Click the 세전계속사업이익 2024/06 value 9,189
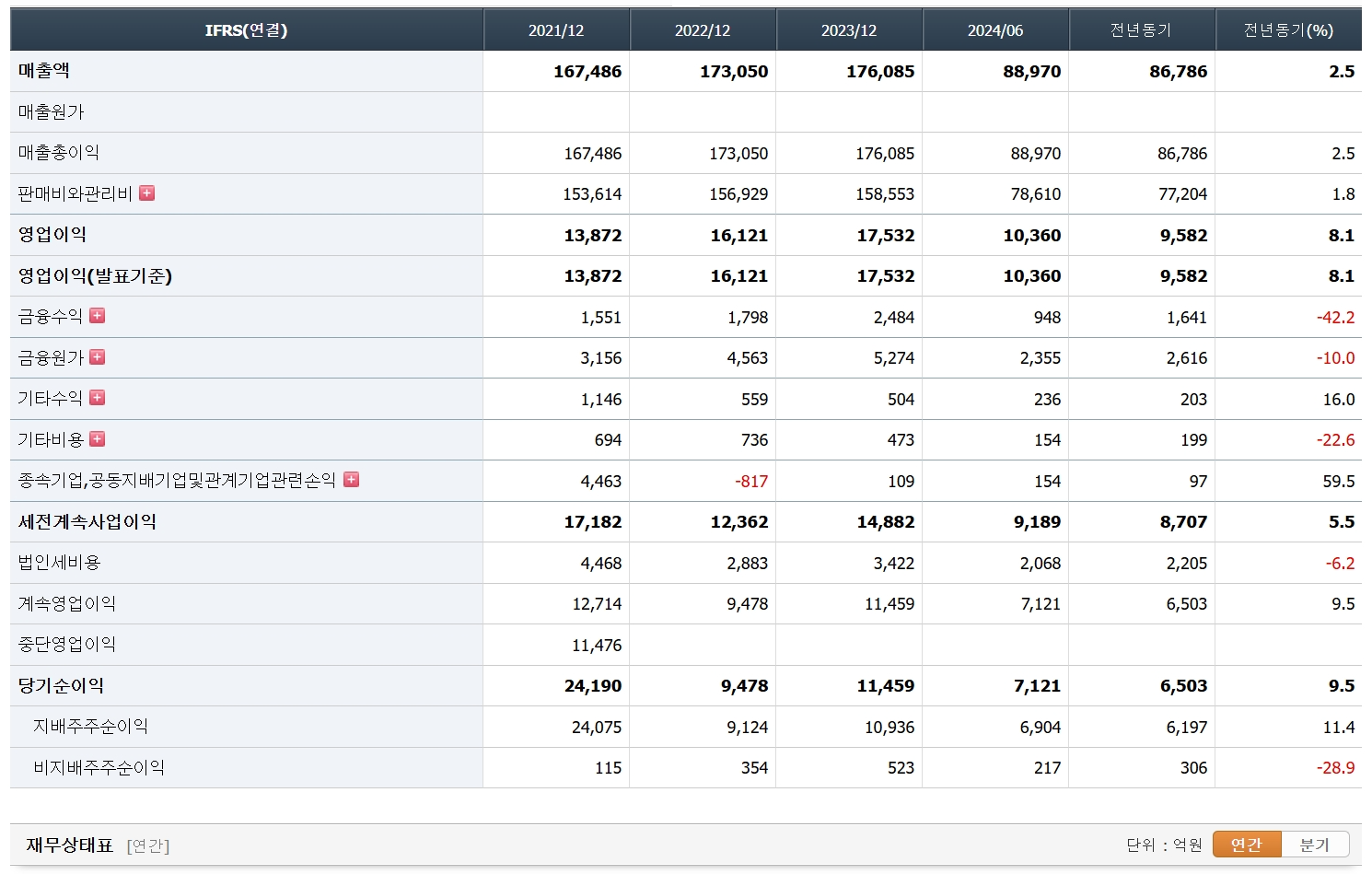1372x874 pixels. point(1038,522)
